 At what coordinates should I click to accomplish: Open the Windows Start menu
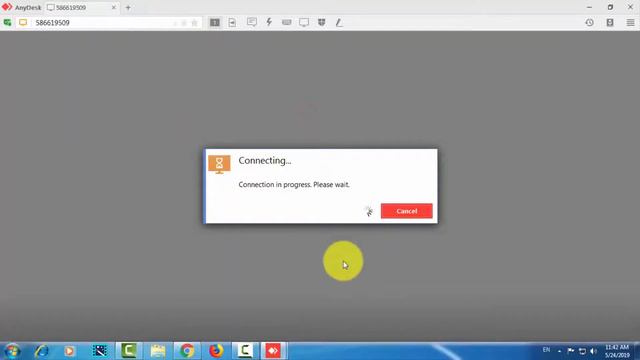(12, 351)
